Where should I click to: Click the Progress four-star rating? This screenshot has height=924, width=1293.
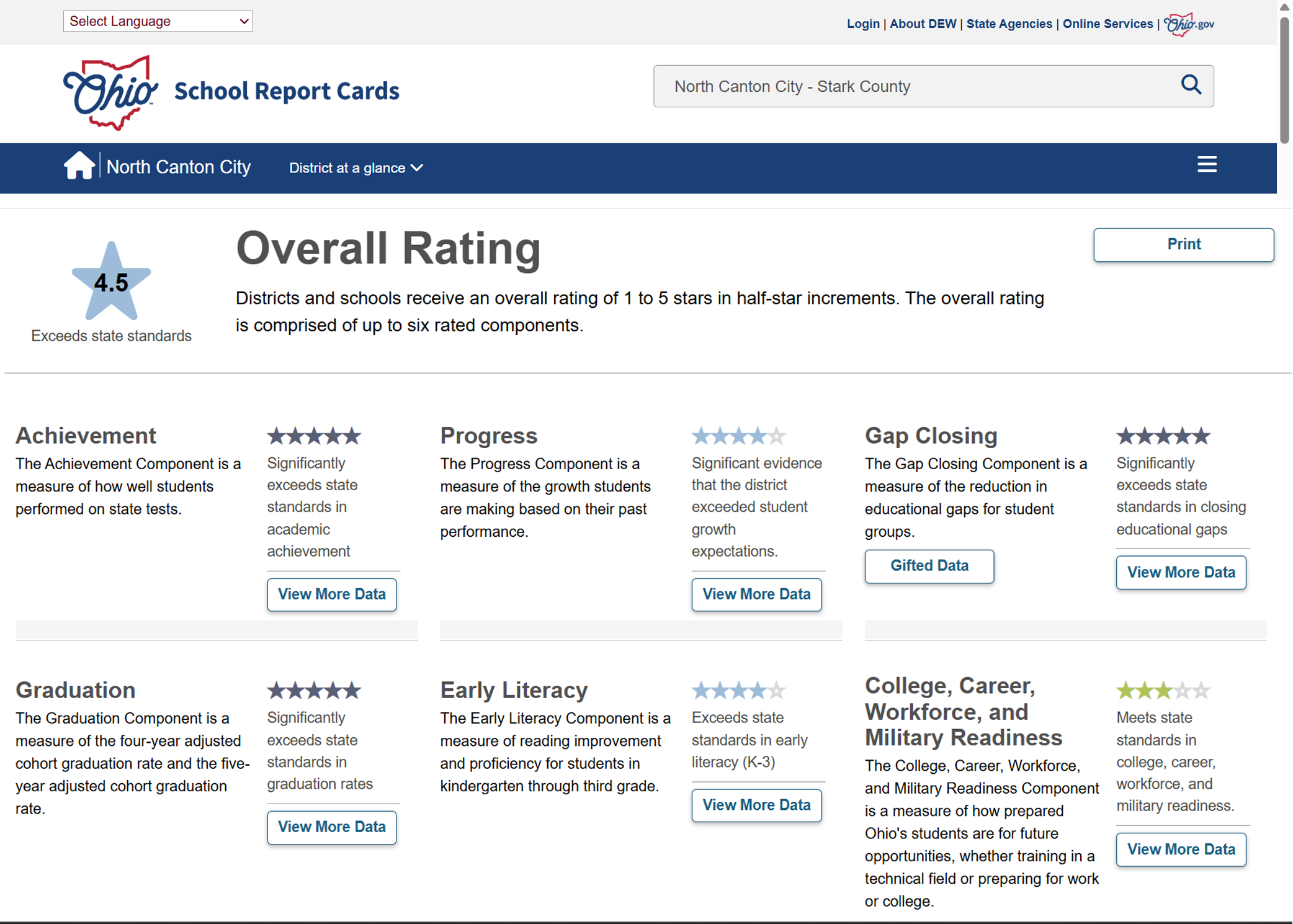click(x=738, y=436)
